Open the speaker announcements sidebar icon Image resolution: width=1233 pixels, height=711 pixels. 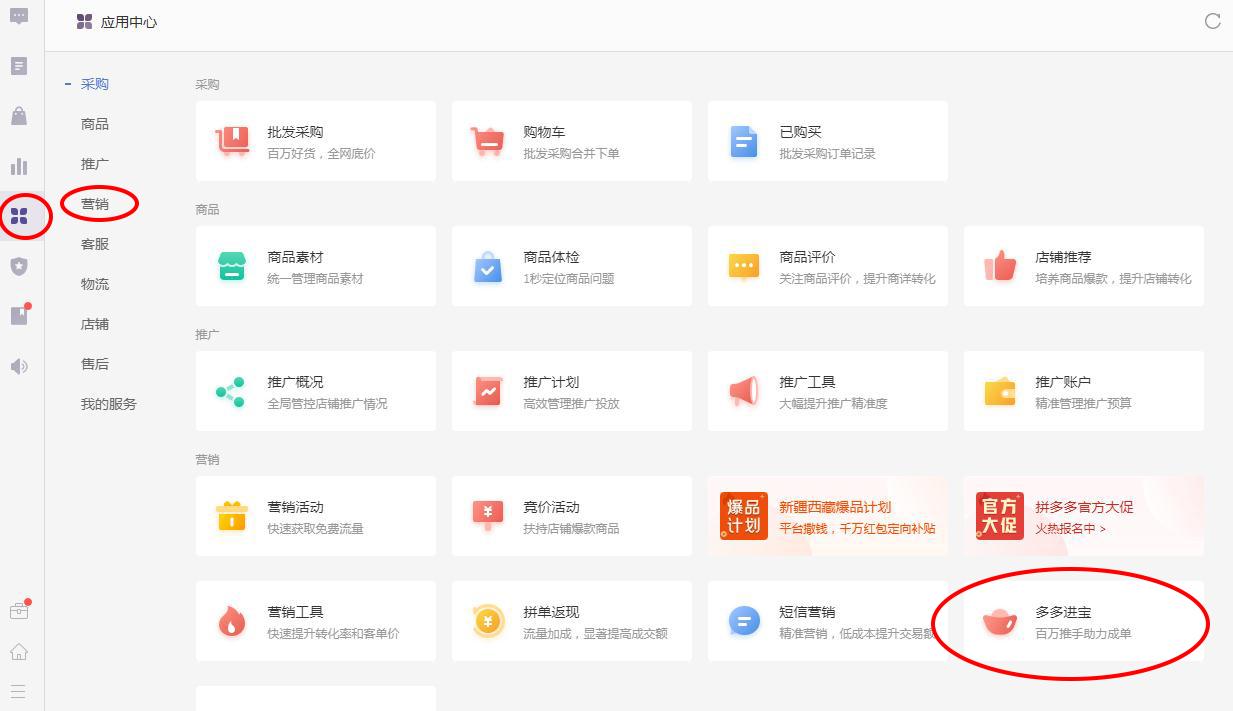click(x=19, y=366)
